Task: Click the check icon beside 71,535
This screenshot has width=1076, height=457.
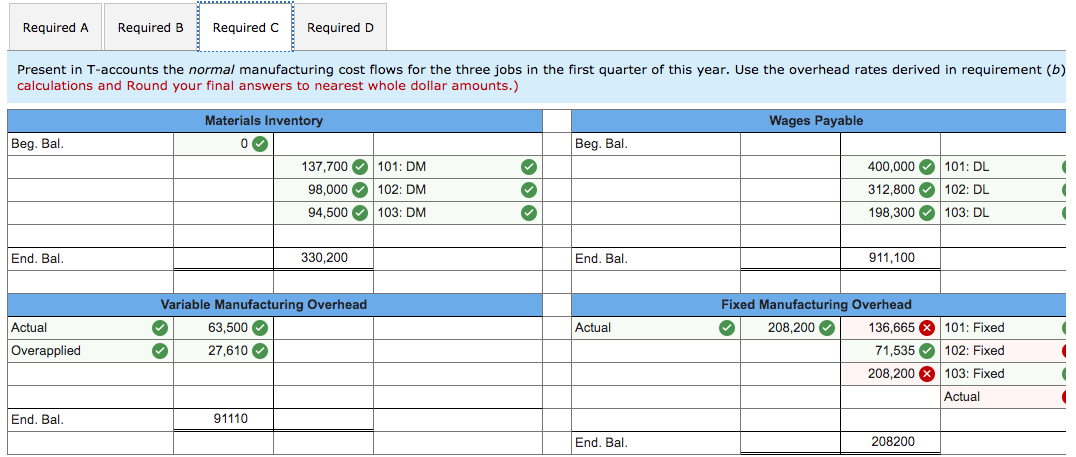Action: tap(926, 351)
